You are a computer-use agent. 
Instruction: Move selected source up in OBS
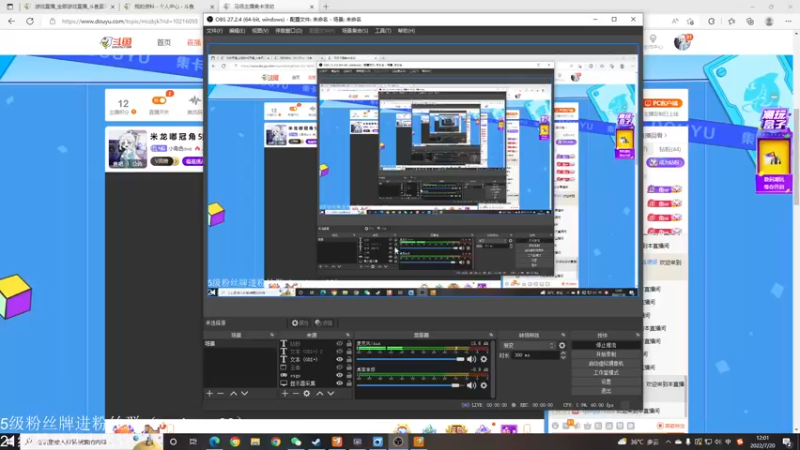pos(319,393)
